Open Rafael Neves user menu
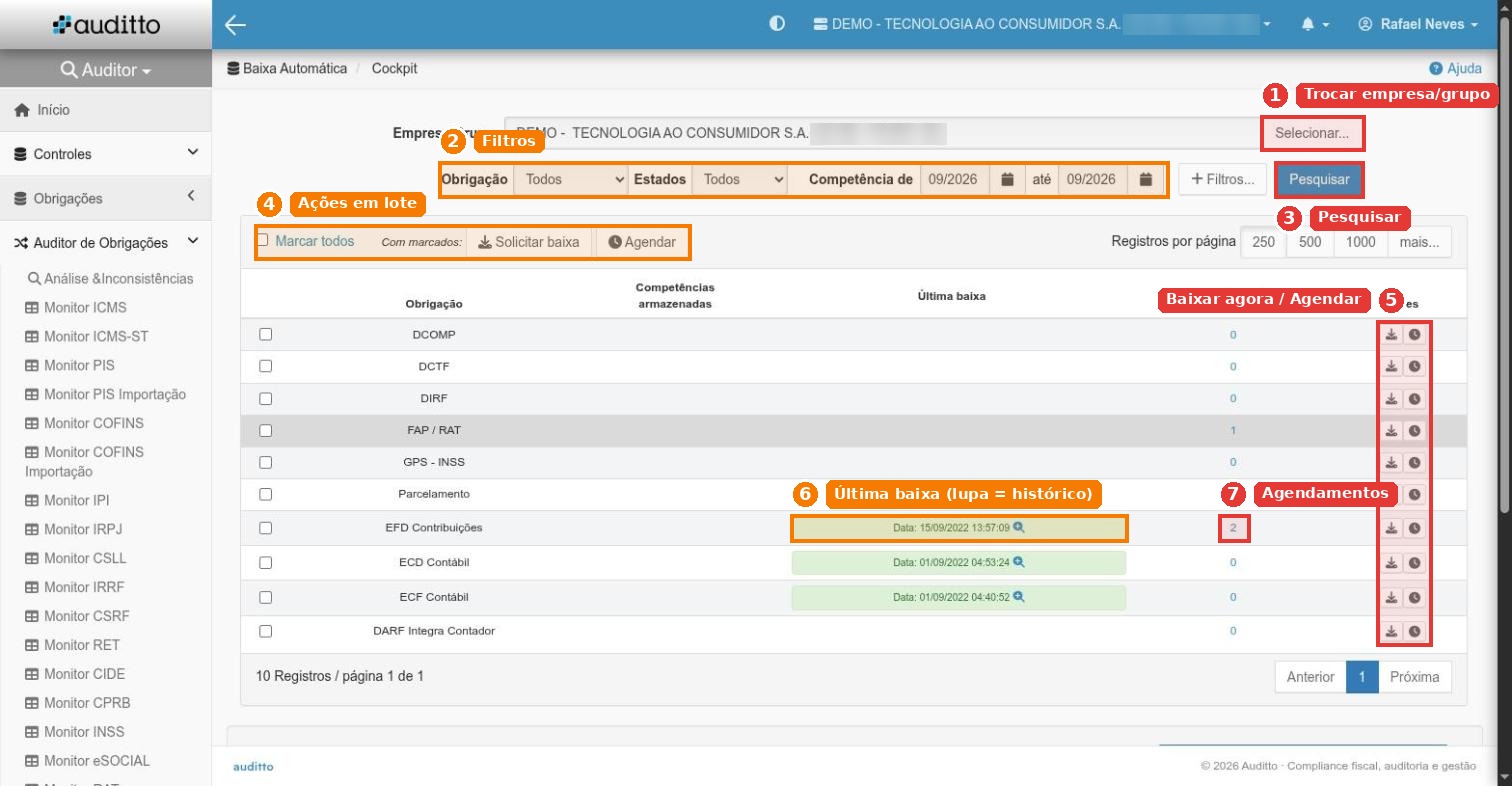Viewport: 1512px width, 786px height. click(1419, 24)
